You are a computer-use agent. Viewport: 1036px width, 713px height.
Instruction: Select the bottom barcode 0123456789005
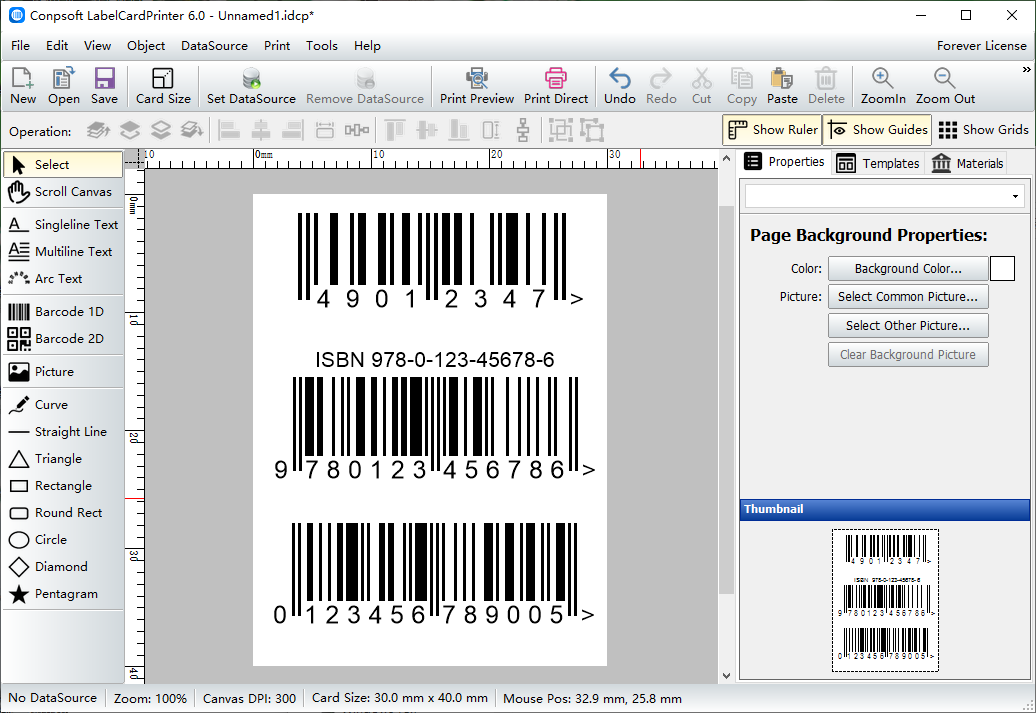coord(433,575)
